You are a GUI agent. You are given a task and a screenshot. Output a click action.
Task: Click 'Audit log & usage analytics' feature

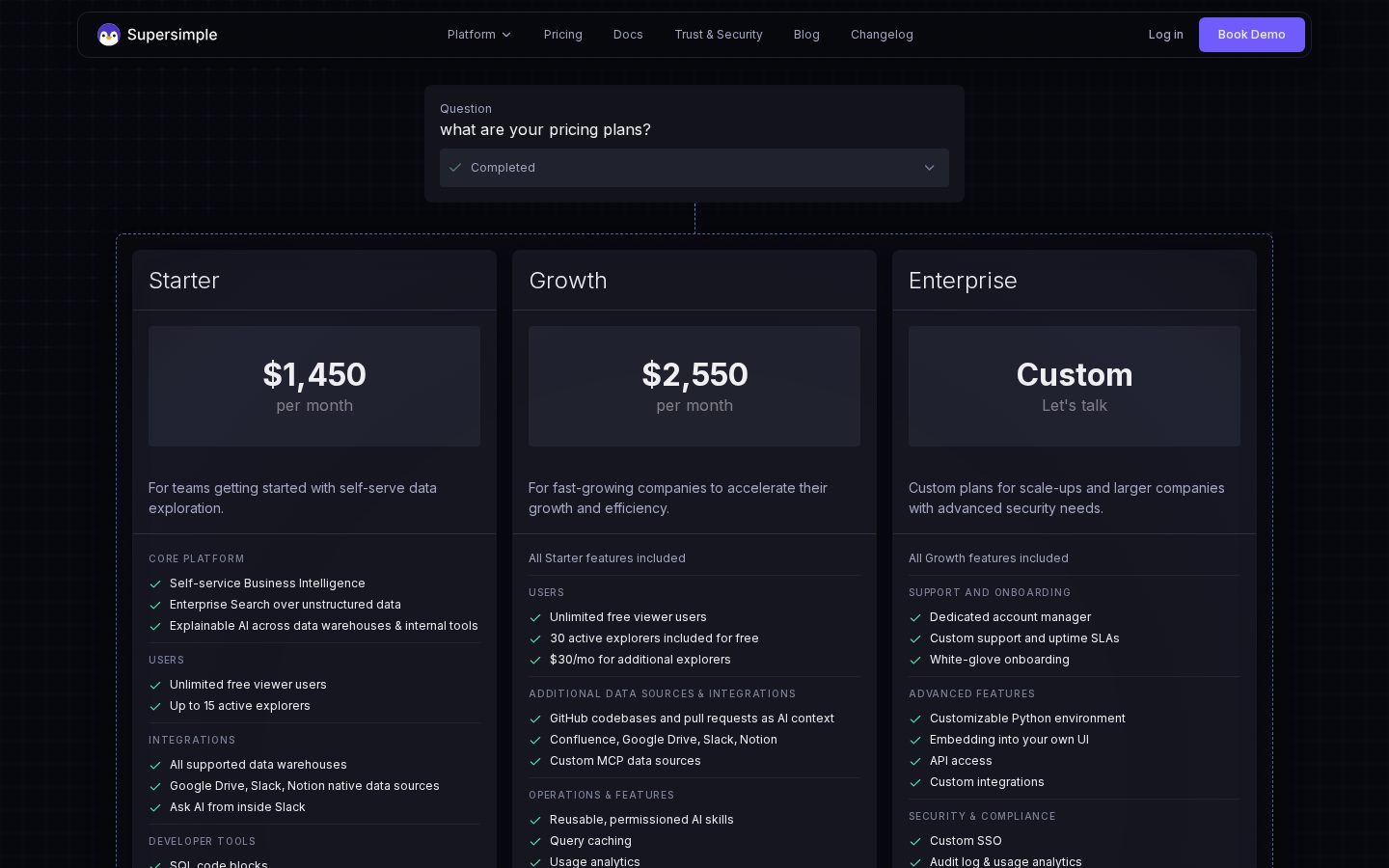point(1005,861)
